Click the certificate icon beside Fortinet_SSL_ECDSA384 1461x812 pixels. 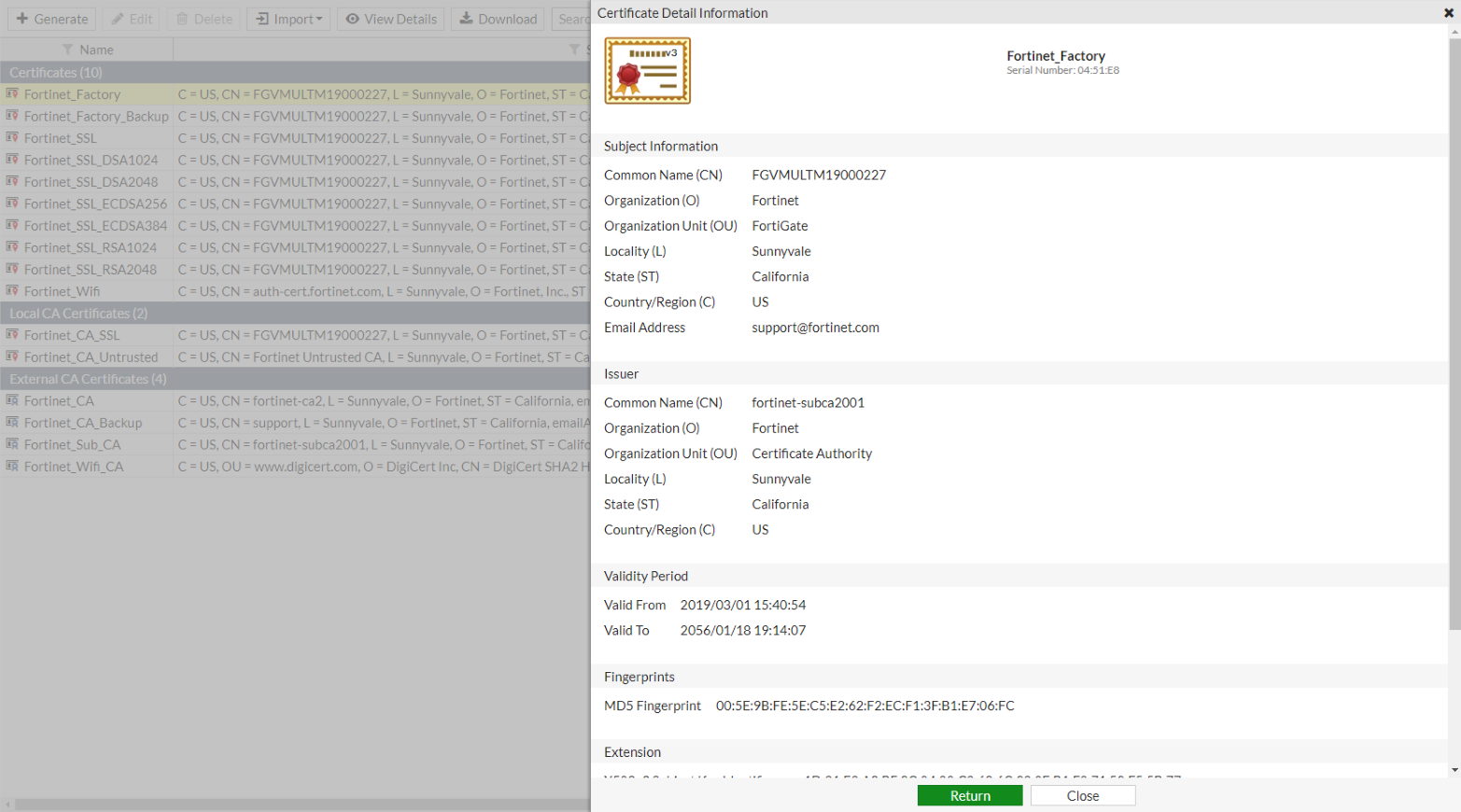pyautogui.click(x=12, y=225)
